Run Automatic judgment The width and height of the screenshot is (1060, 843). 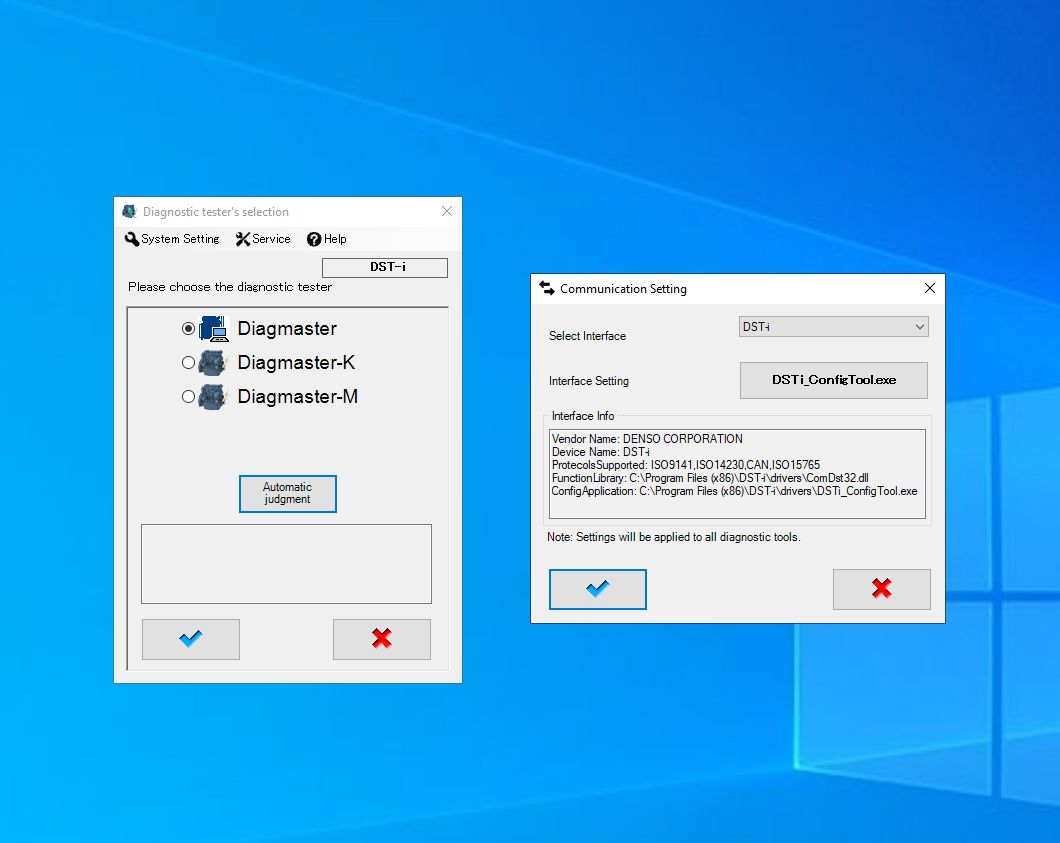click(x=287, y=493)
